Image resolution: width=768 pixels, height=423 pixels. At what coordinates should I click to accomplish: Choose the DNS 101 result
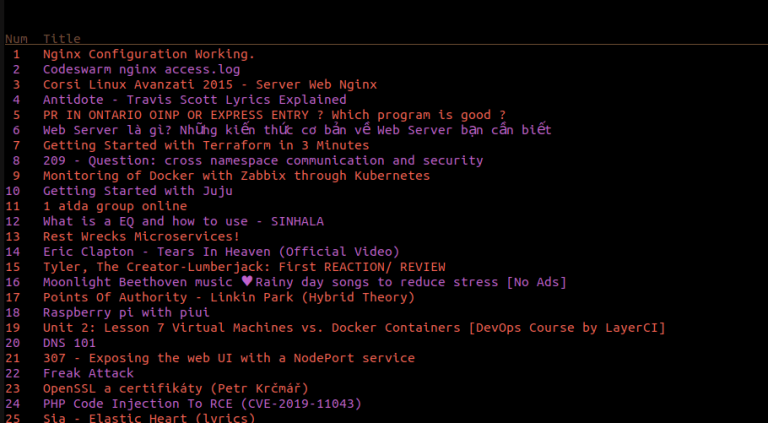point(69,343)
